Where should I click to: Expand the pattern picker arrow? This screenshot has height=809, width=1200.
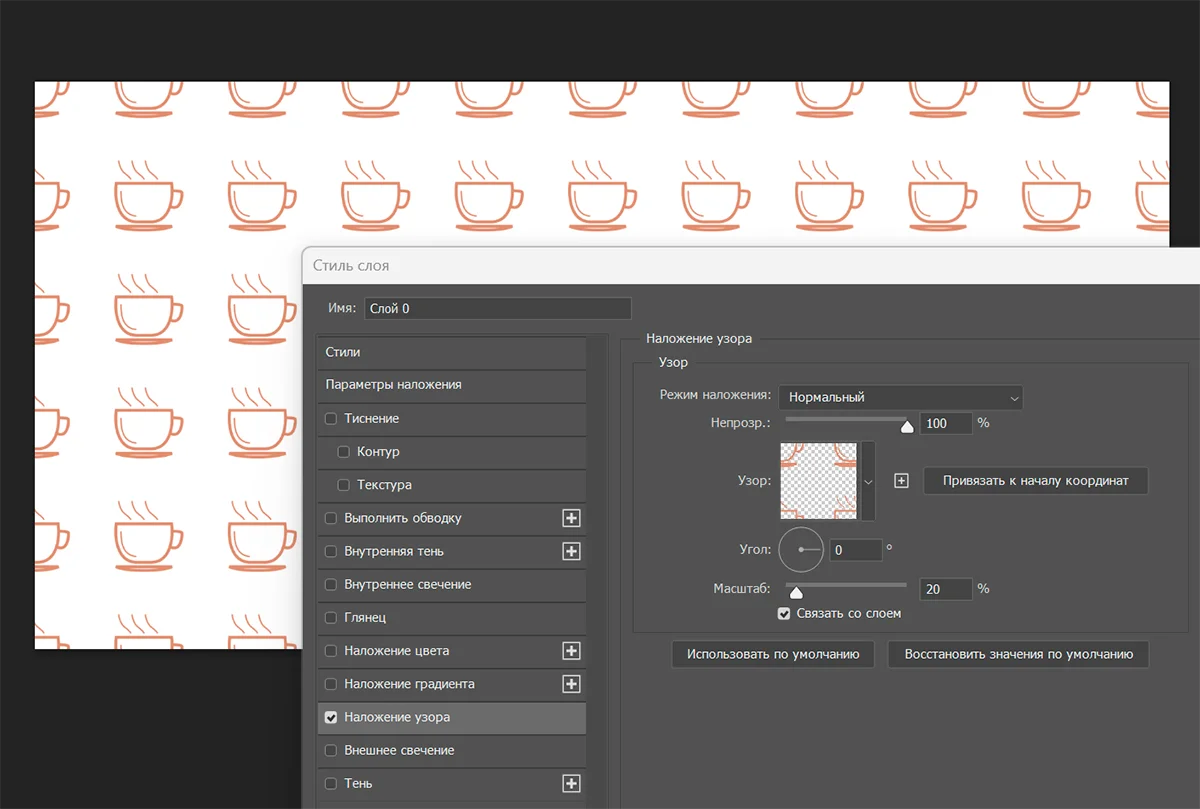[868, 481]
